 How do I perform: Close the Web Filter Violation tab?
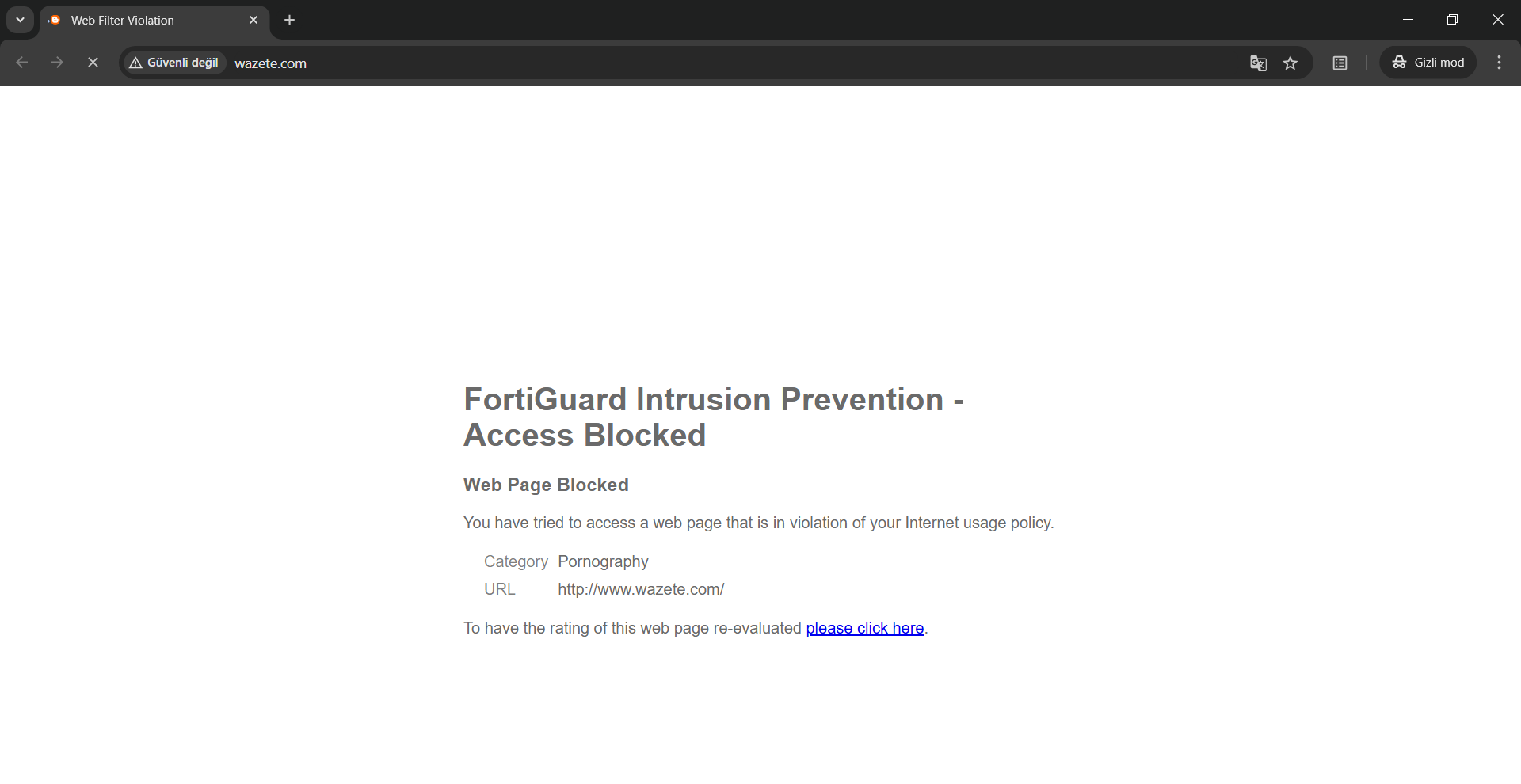coord(253,20)
